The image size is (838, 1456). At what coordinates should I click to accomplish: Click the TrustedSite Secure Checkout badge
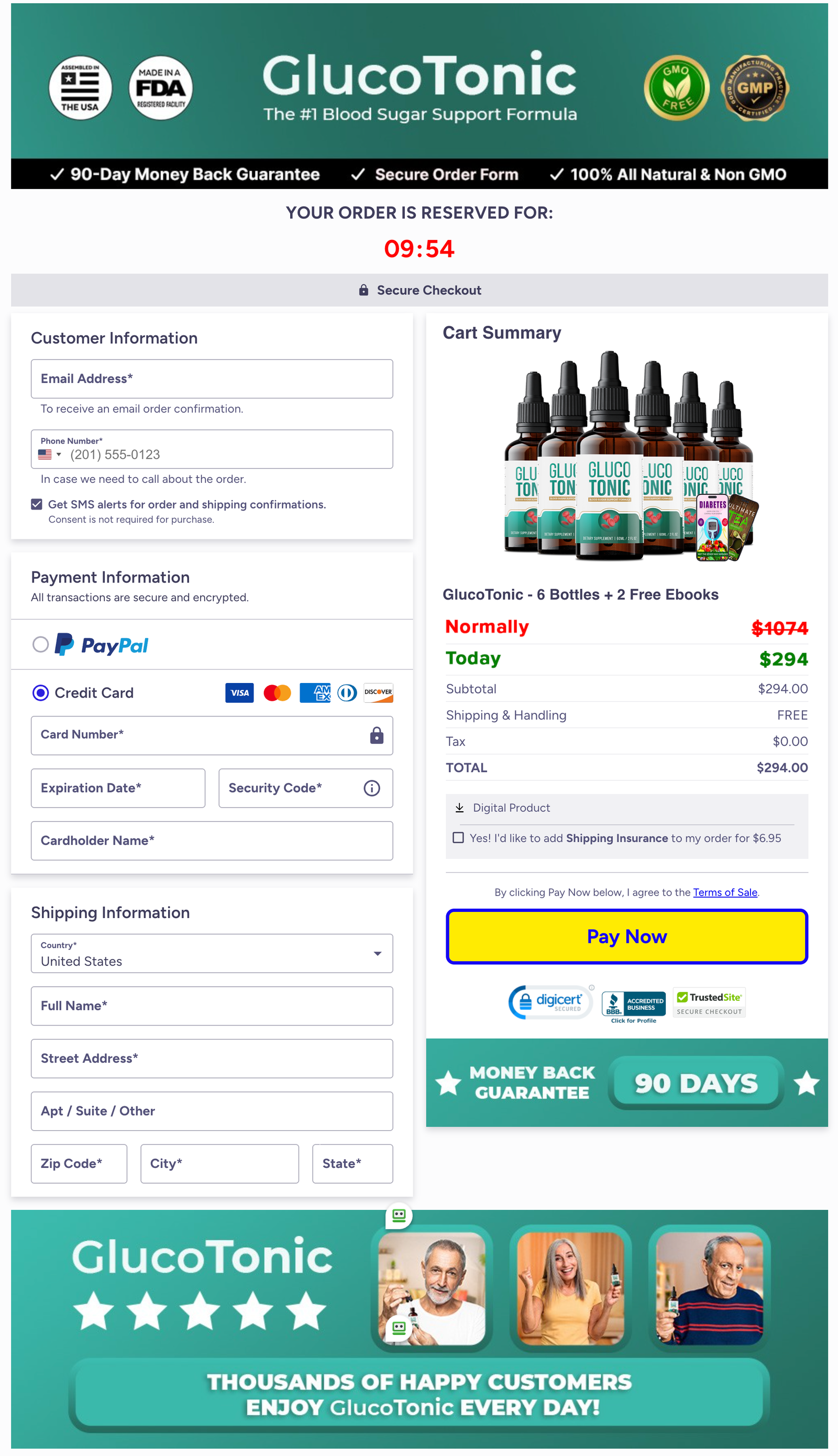(709, 1002)
